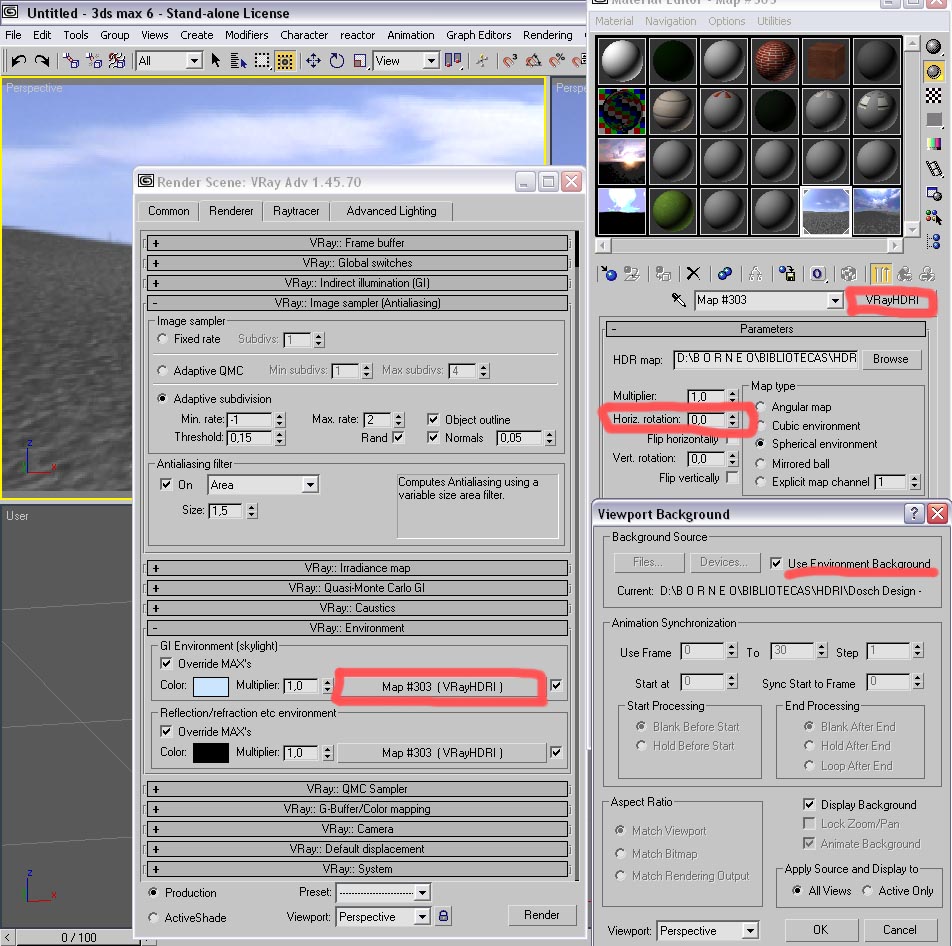Redo using the main toolbar arrow

click(x=42, y=61)
